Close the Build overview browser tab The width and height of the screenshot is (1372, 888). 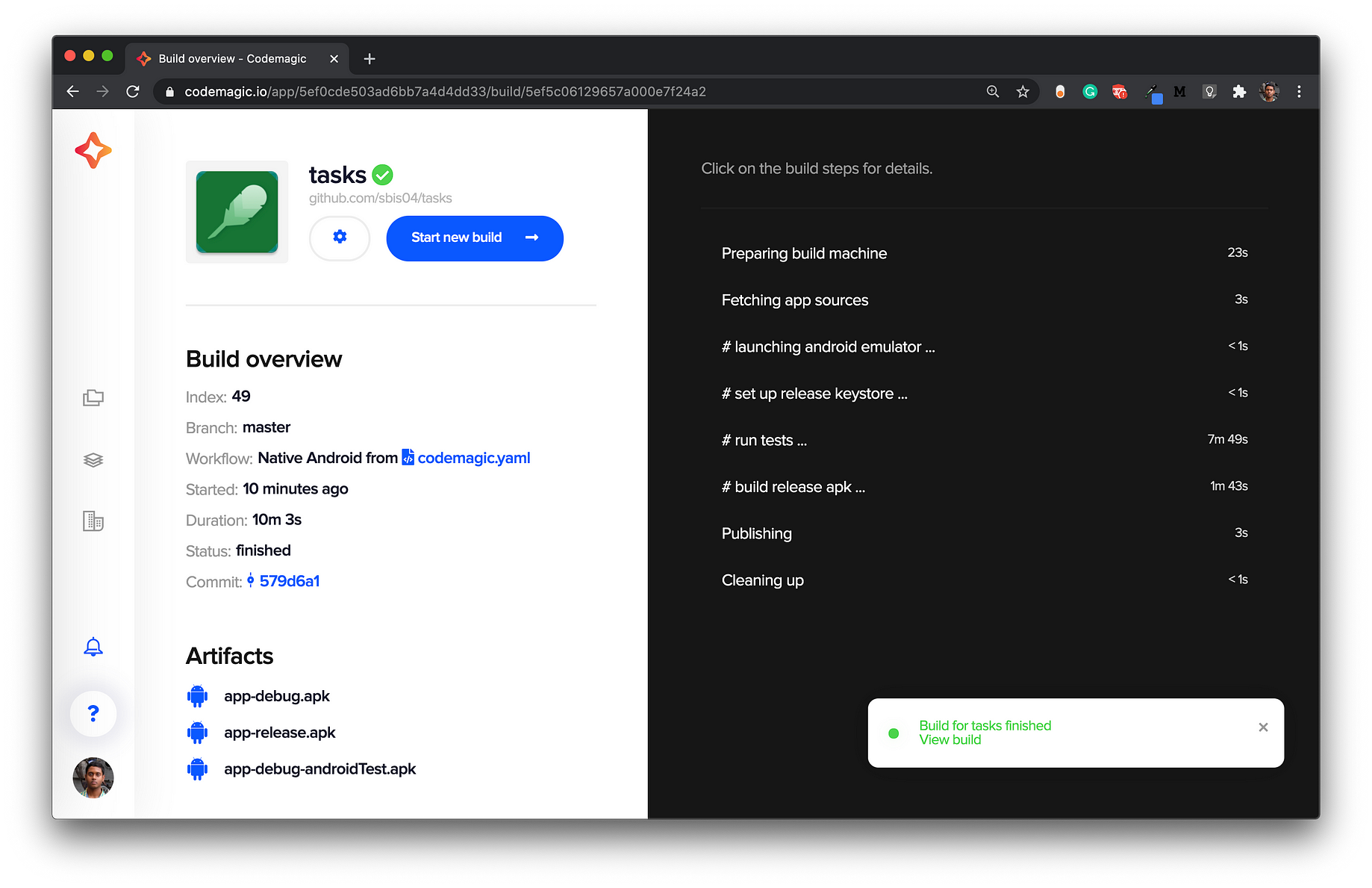(x=334, y=58)
